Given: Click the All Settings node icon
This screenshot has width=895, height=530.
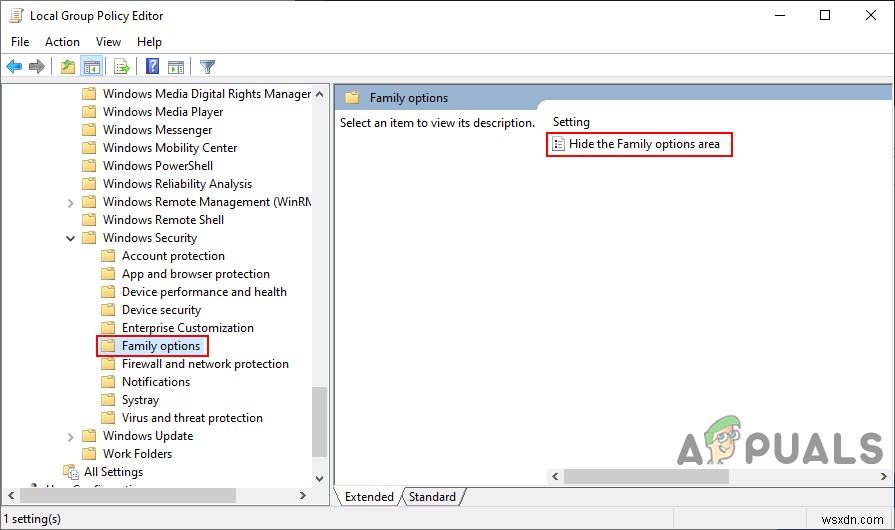Looking at the screenshot, I should (x=71, y=472).
